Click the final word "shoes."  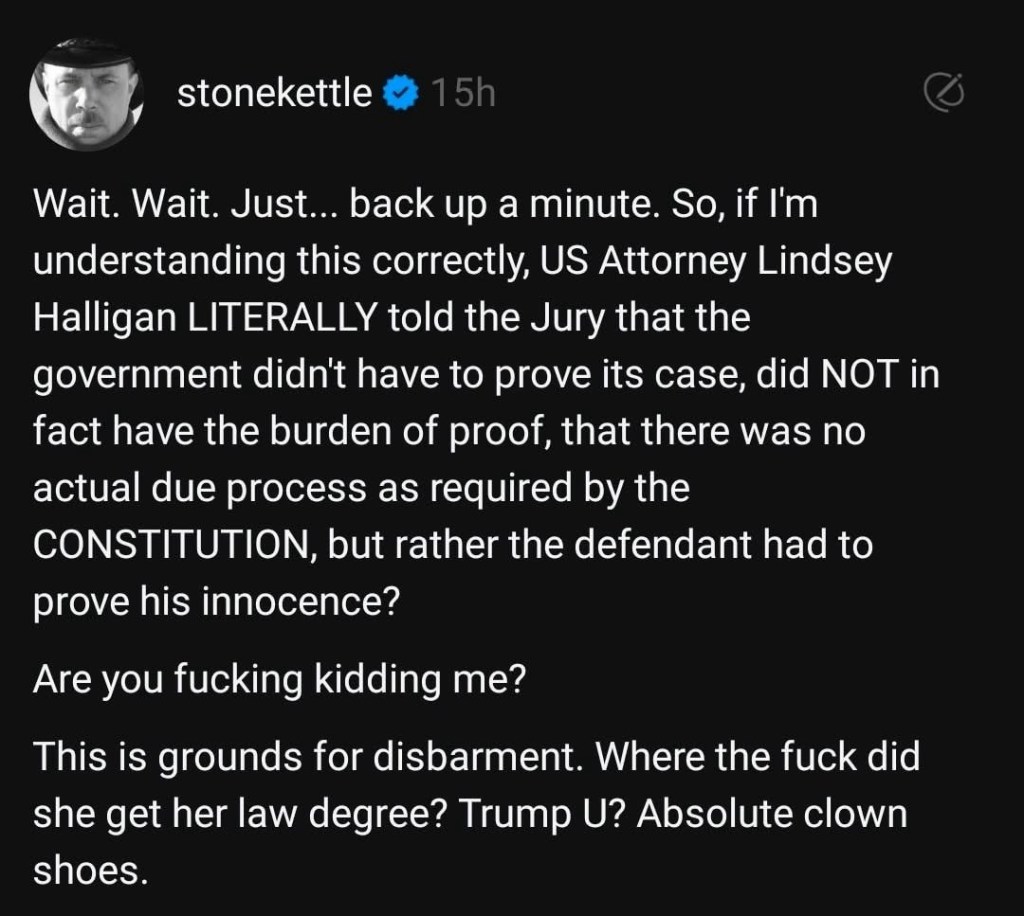click(91, 870)
